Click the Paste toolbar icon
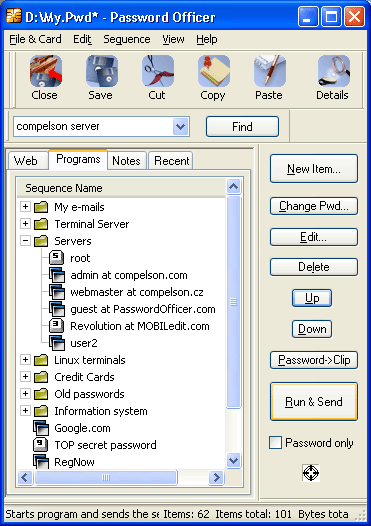Viewport: 371px width, 526px height. point(270,71)
